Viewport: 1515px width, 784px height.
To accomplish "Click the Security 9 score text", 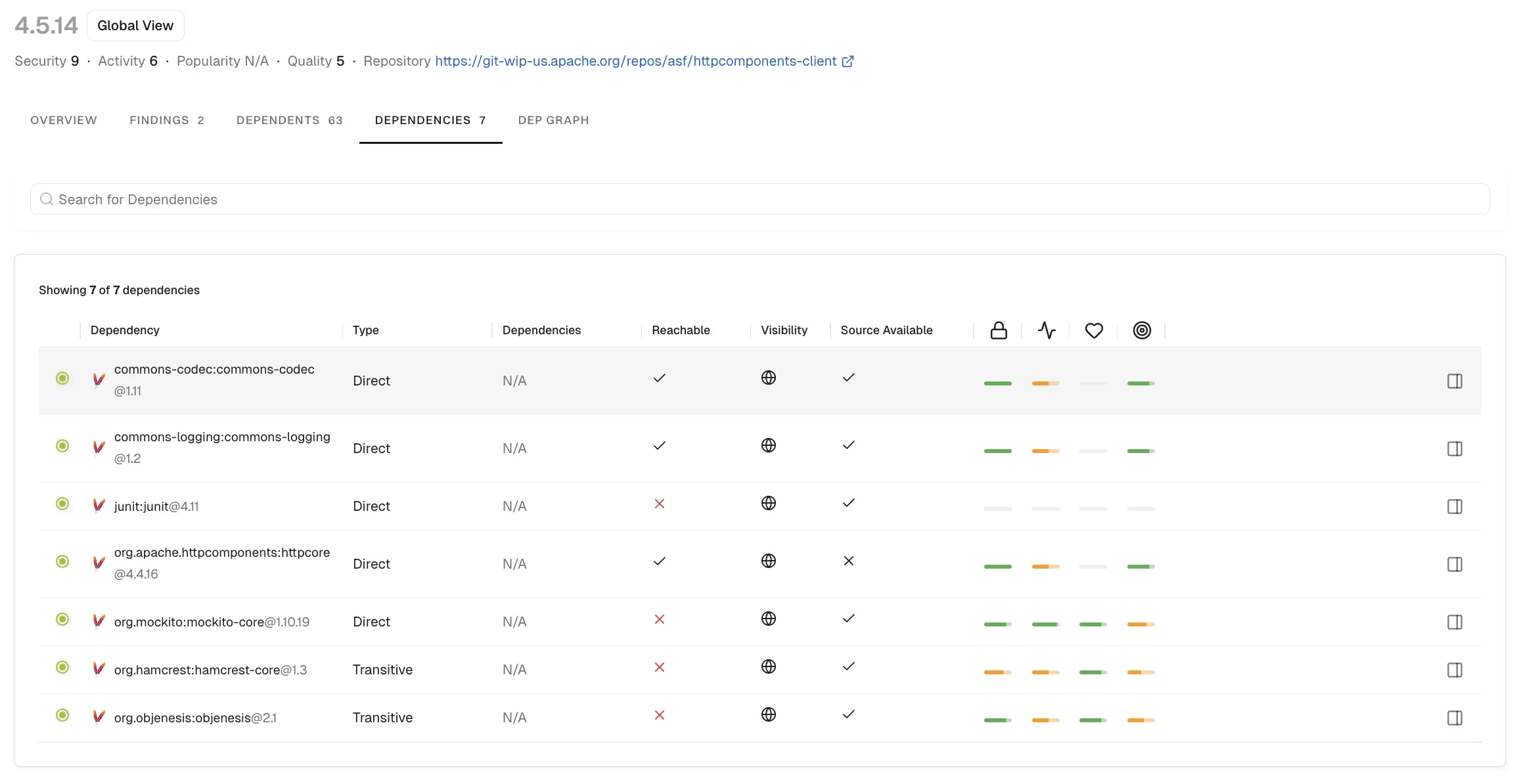I will click(x=47, y=61).
